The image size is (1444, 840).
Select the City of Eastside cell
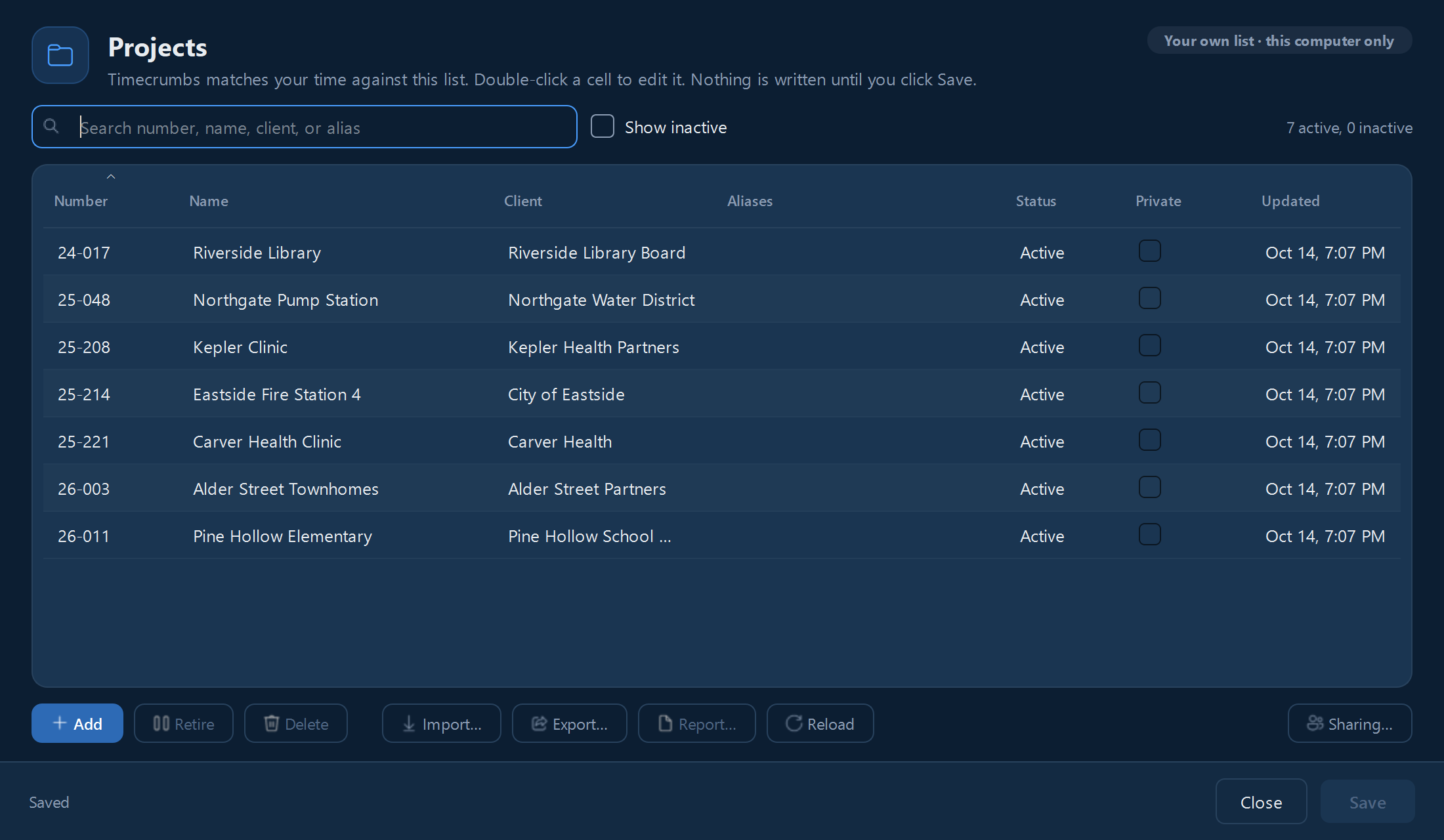point(566,395)
